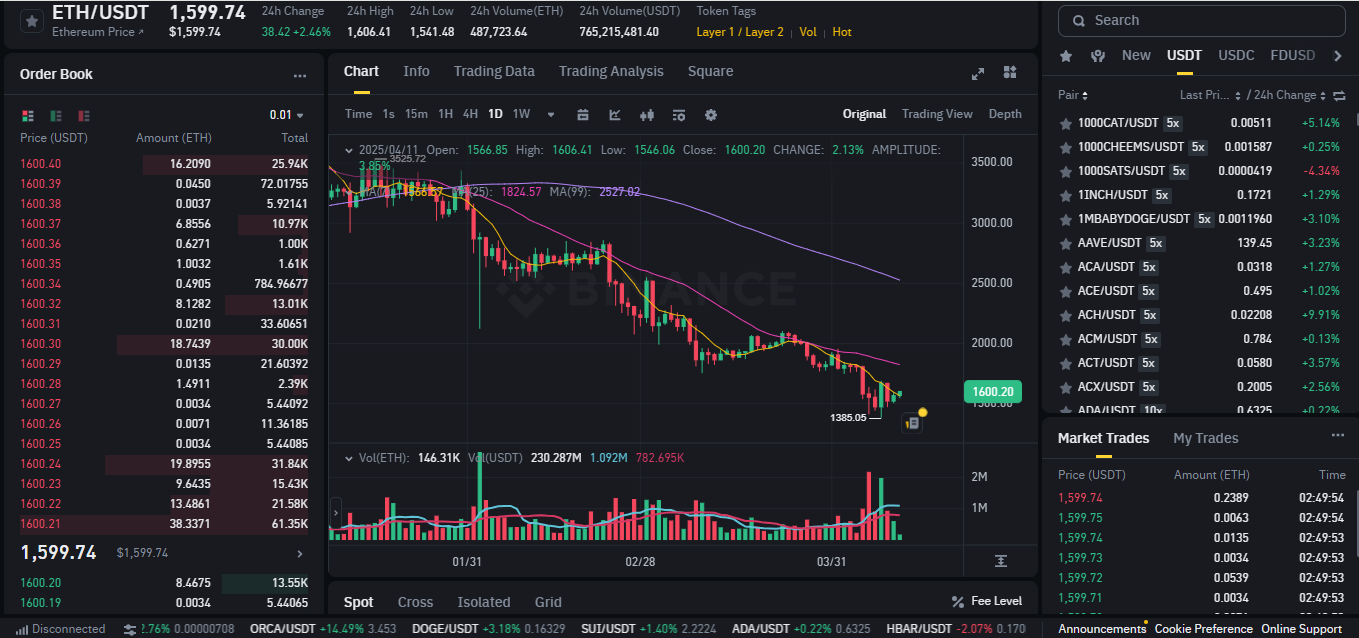The height and width of the screenshot is (638, 1359).
Task: Open the ticker bar list icon beside Disconnected
Action: click(130, 629)
